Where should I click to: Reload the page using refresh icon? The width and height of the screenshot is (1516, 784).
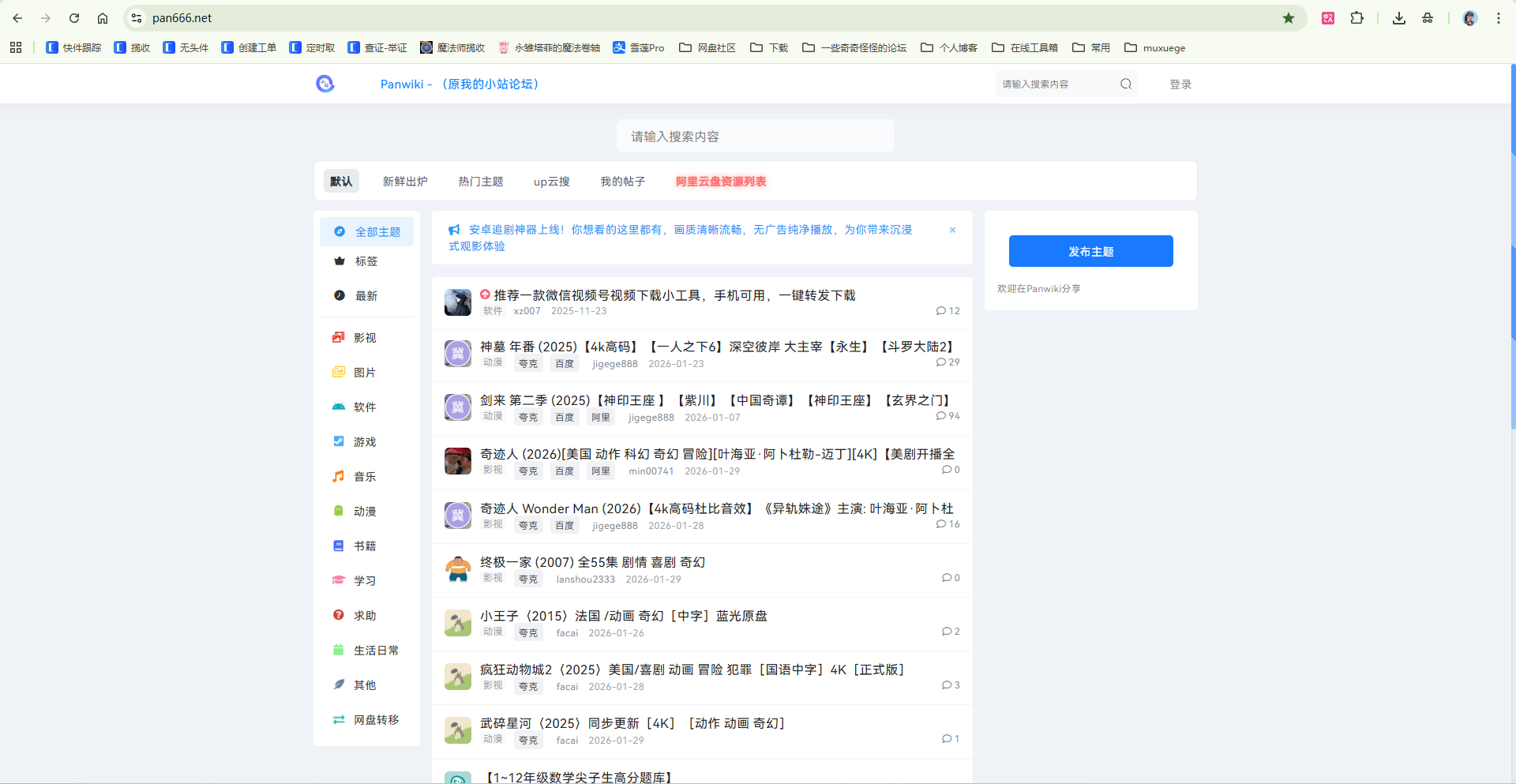point(74,18)
